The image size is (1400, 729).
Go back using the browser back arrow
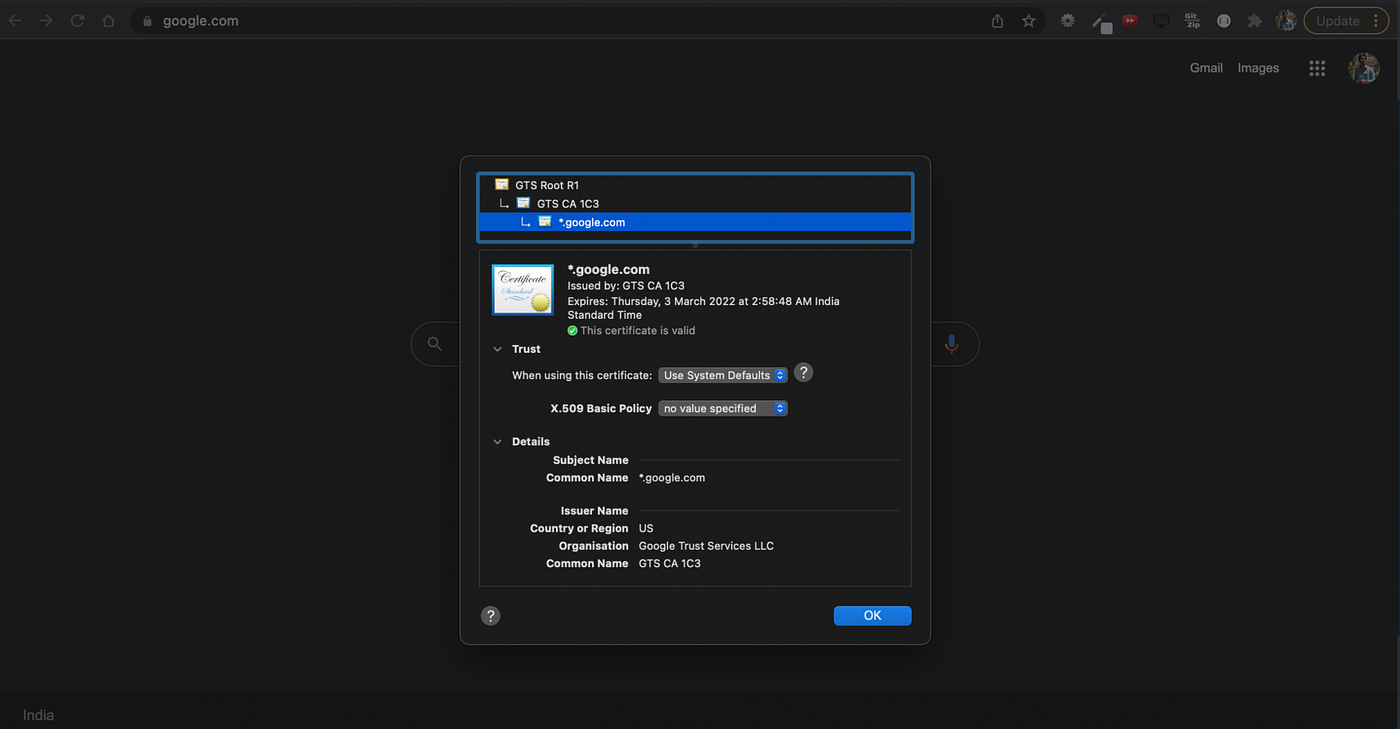(15, 20)
